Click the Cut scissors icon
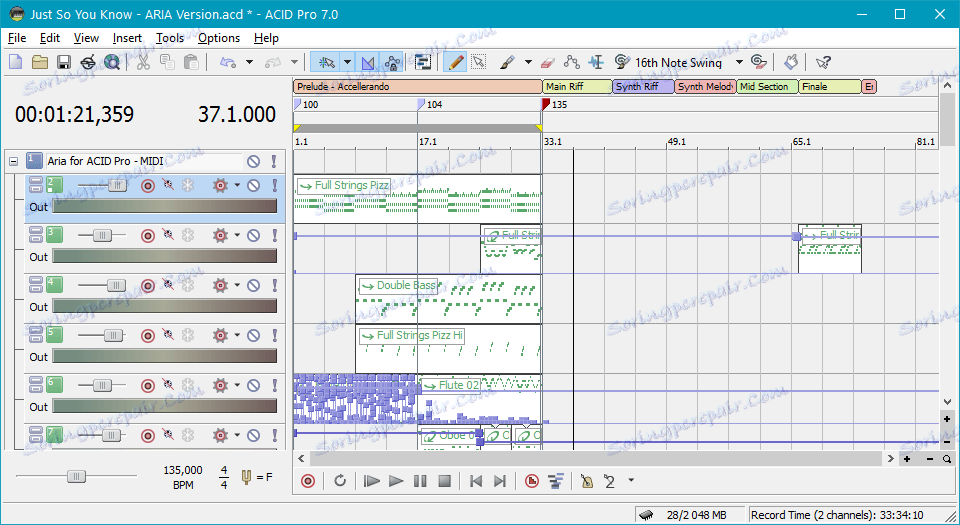Image resolution: width=960 pixels, height=525 pixels. point(143,62)
